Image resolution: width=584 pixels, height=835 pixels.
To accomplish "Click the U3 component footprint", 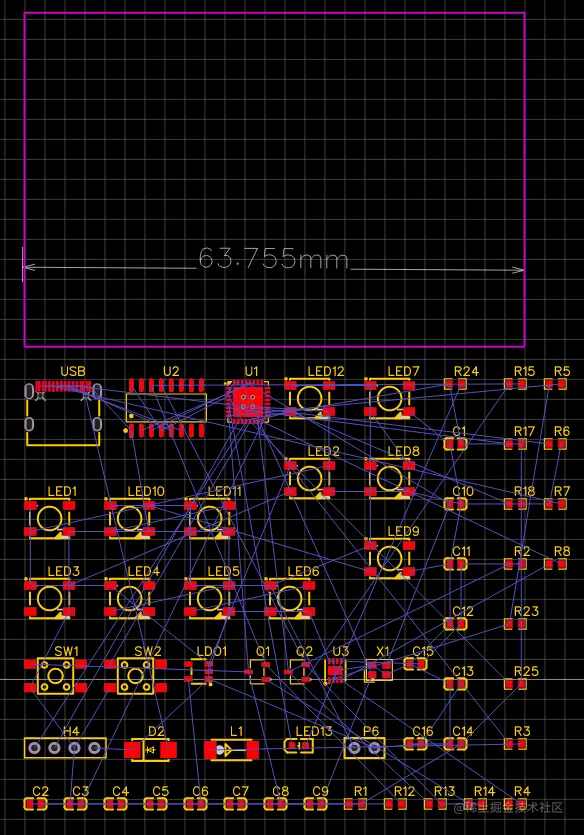I will tap(335, 671).
